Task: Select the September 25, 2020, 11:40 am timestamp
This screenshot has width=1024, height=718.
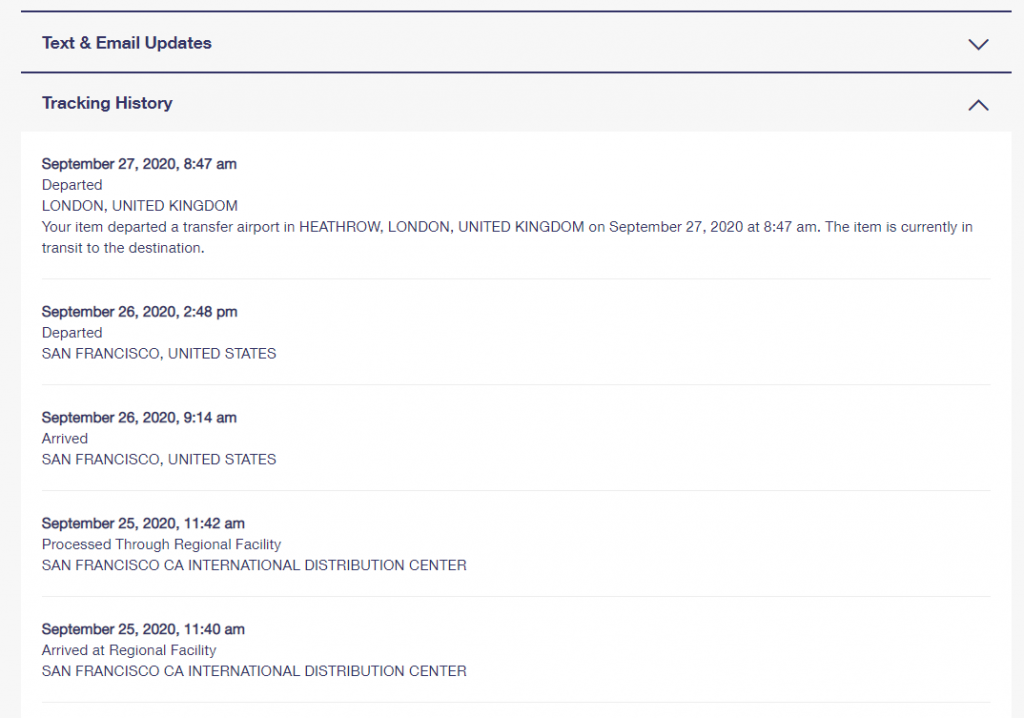Action: [143, 629]
